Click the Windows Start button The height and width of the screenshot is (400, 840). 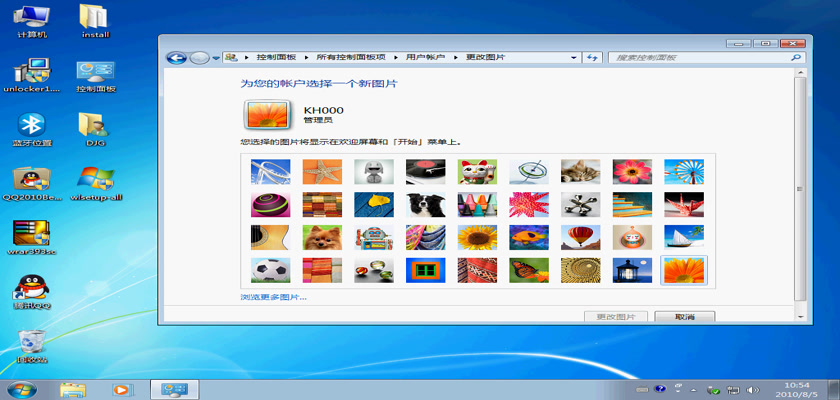(x=20, y=389)
